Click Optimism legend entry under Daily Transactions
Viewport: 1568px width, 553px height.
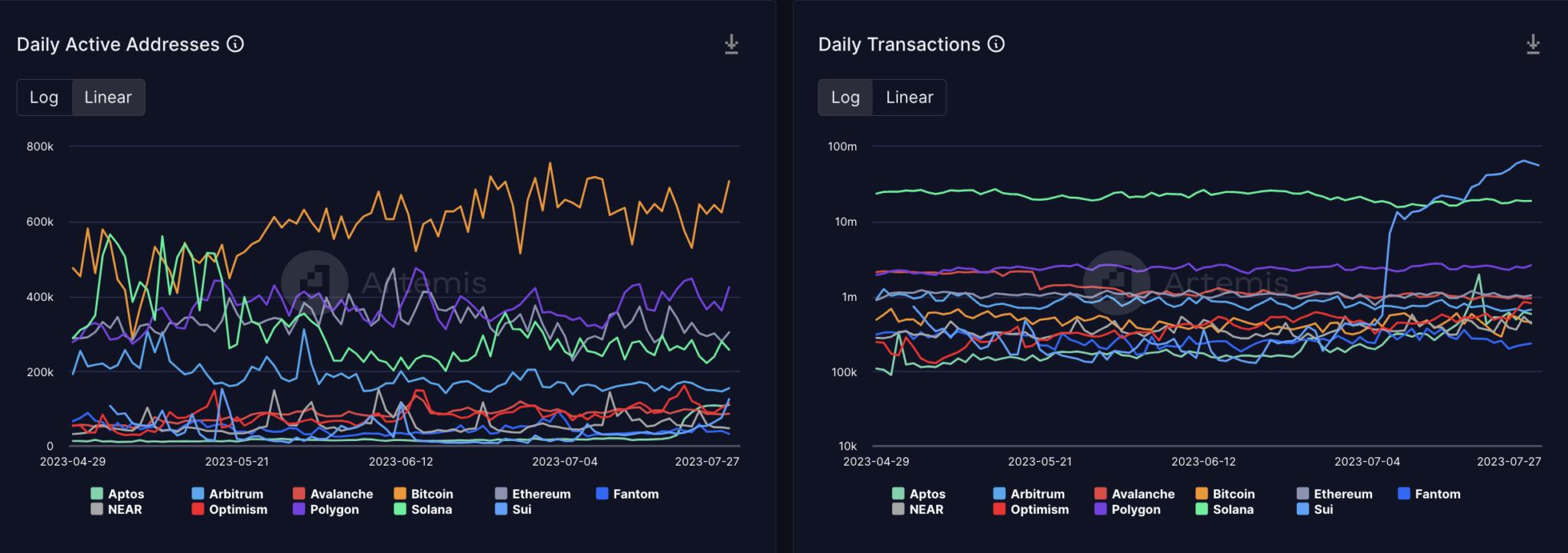pos(1031,509)
